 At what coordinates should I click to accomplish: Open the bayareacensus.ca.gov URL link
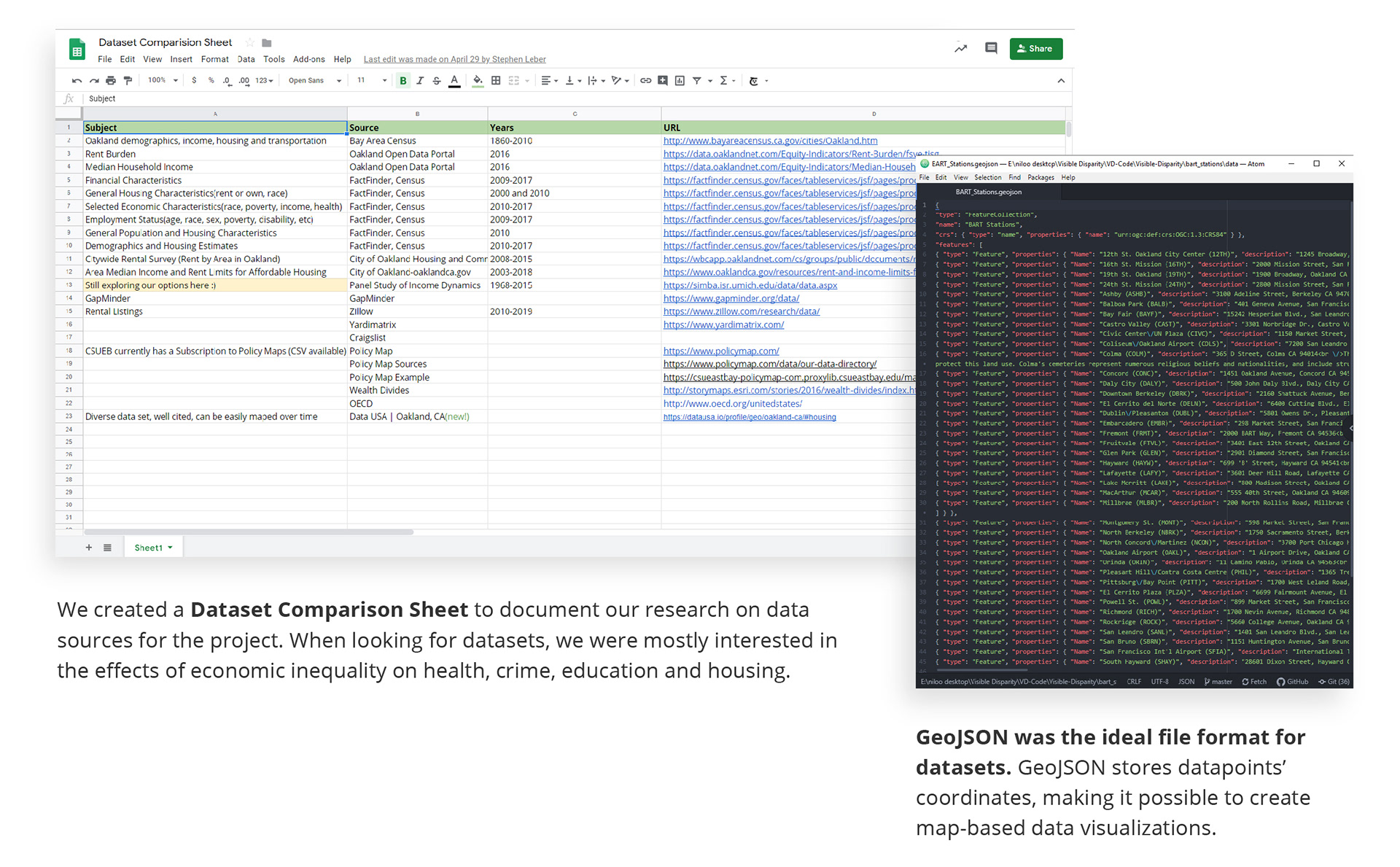770,141
